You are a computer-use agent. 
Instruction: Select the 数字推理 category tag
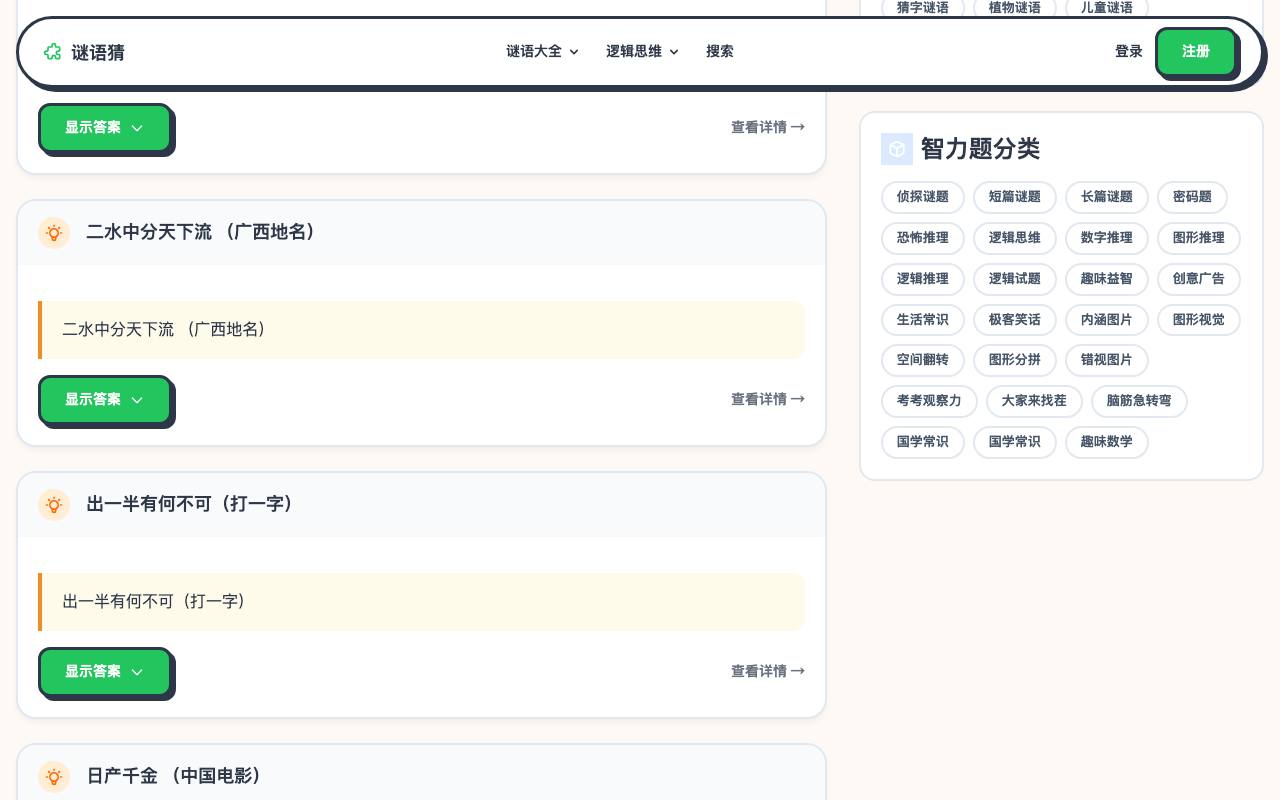1107,238
